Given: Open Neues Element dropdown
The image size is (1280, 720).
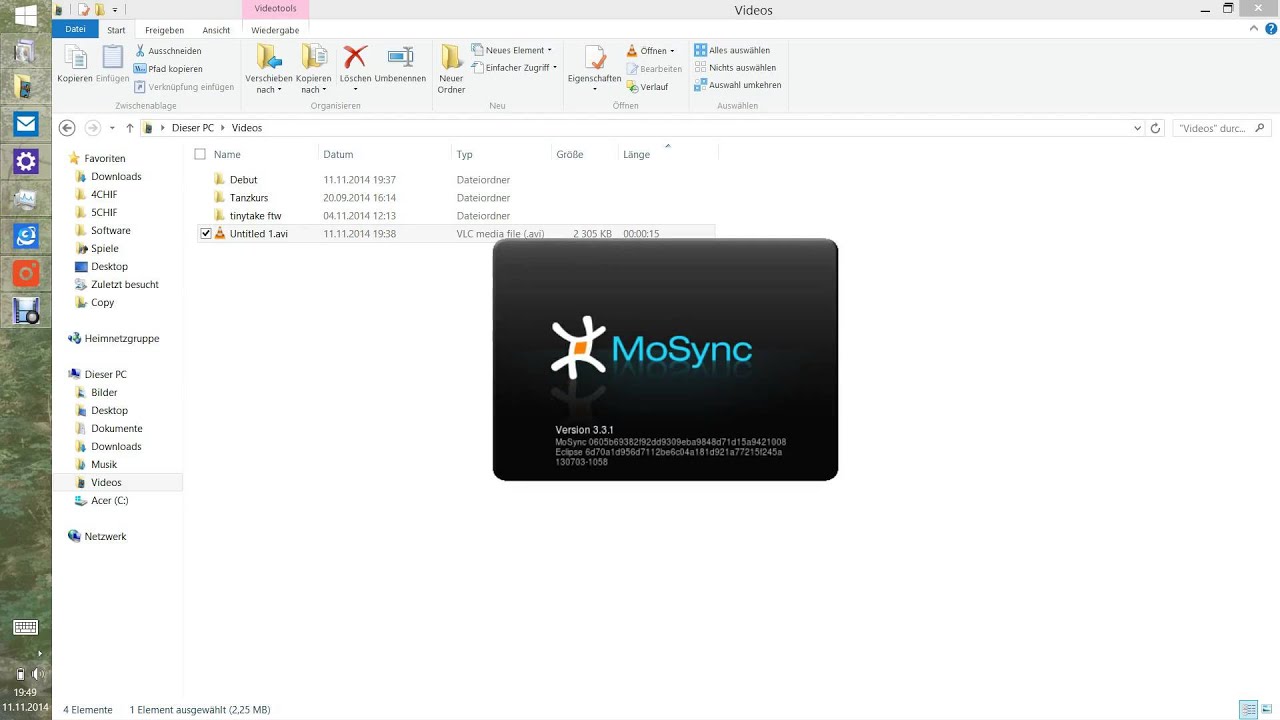Looking at the screenshot, I should tap(511, 50).
